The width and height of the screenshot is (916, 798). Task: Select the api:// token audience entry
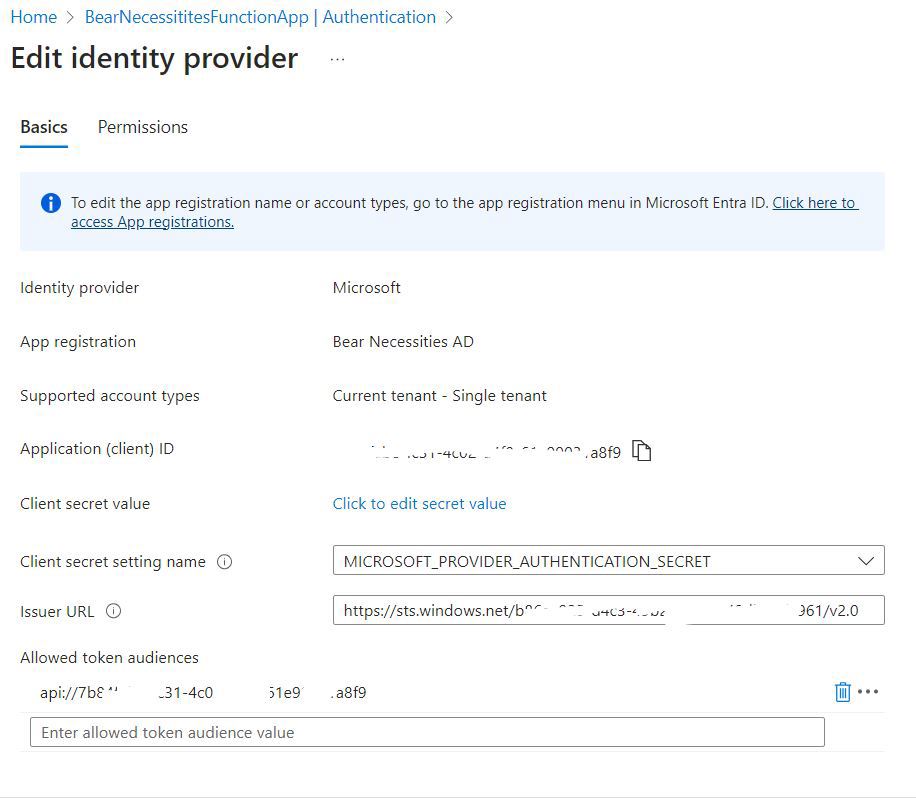pyautogui.click(x=203, y=692)
